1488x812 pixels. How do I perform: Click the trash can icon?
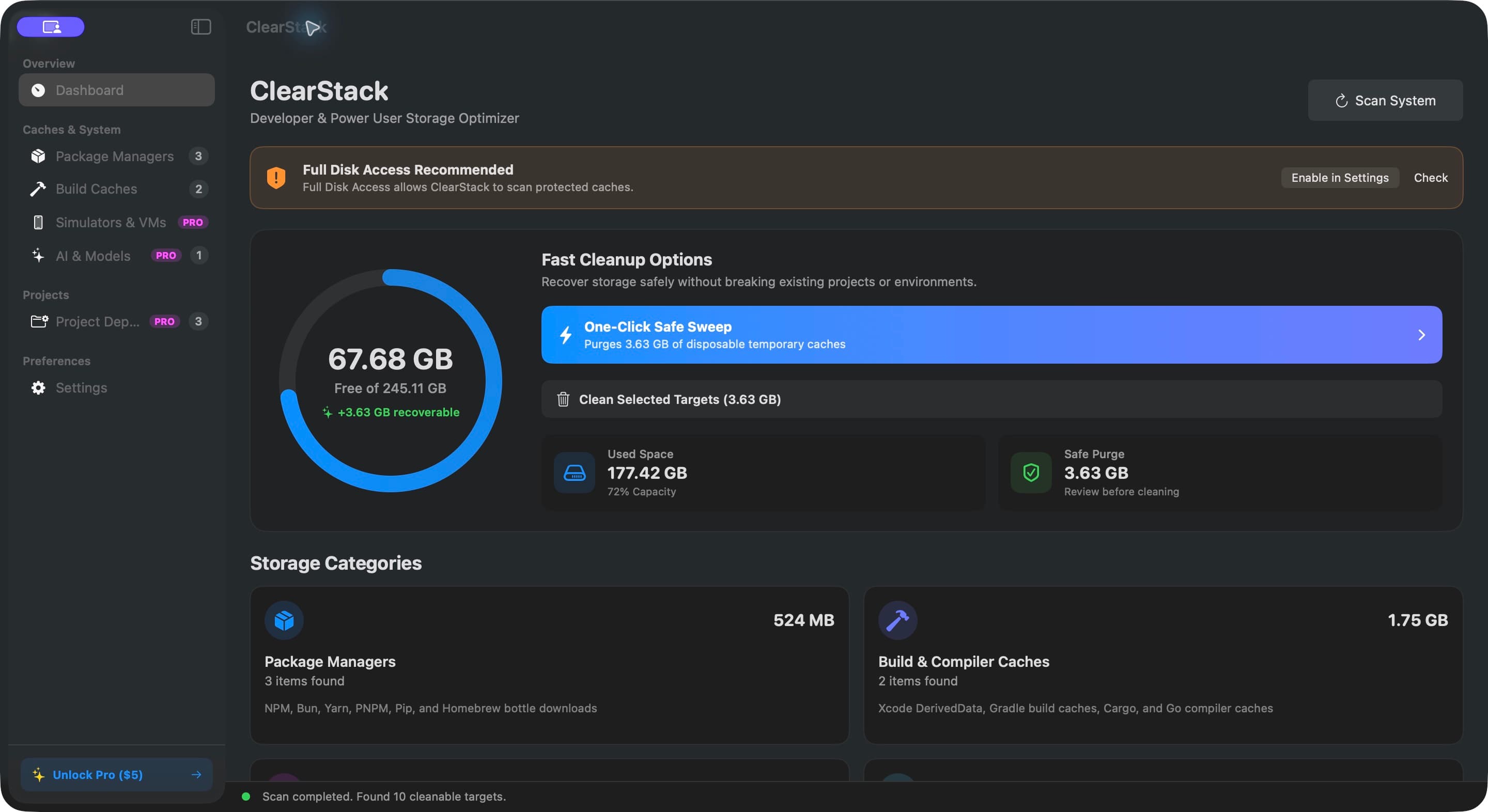[x=563, y=399]
